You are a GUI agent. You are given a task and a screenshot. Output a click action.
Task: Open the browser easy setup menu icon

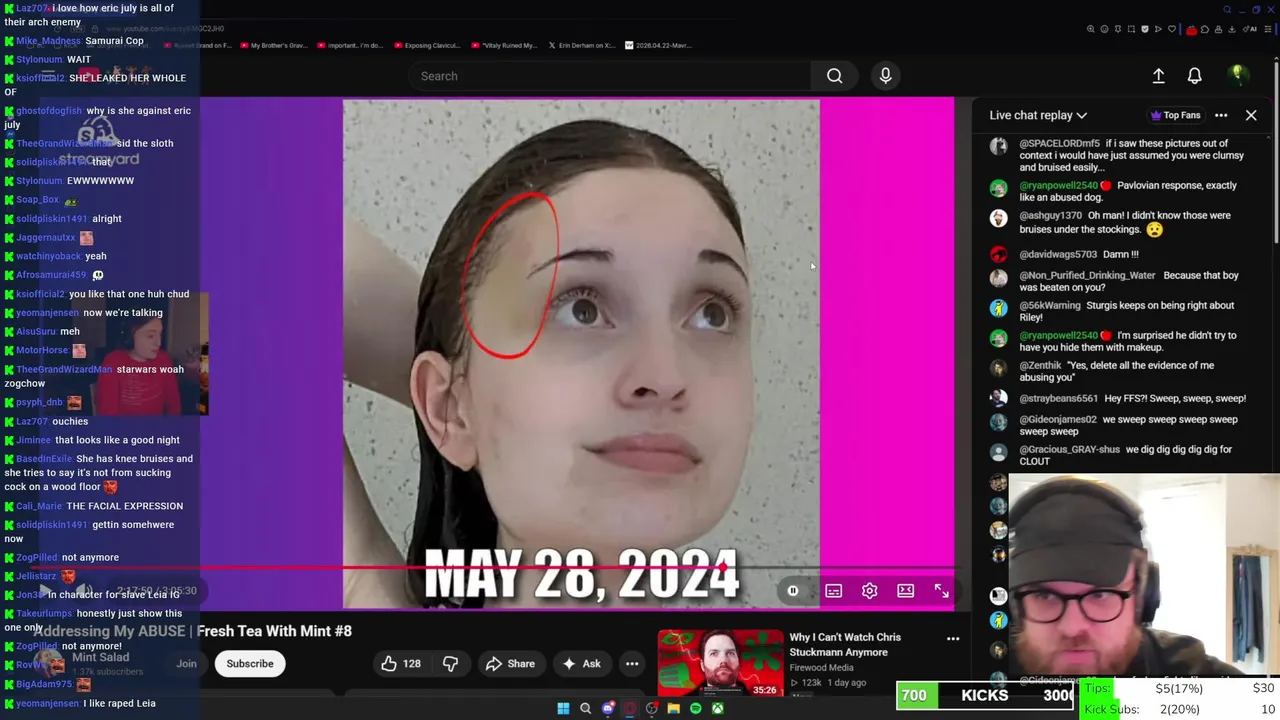coord(1268,29)
